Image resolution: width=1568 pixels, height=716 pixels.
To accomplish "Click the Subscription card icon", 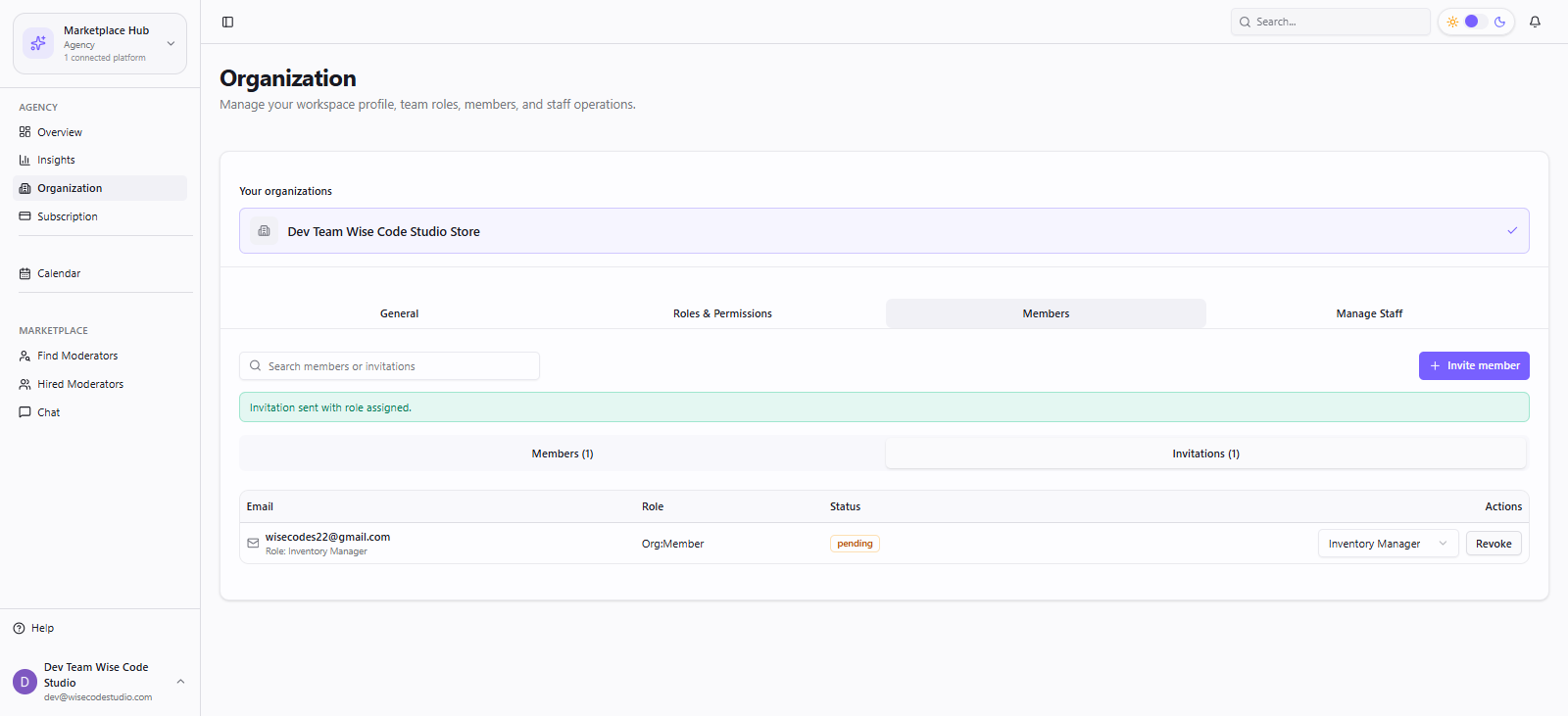I will [24, 216].
